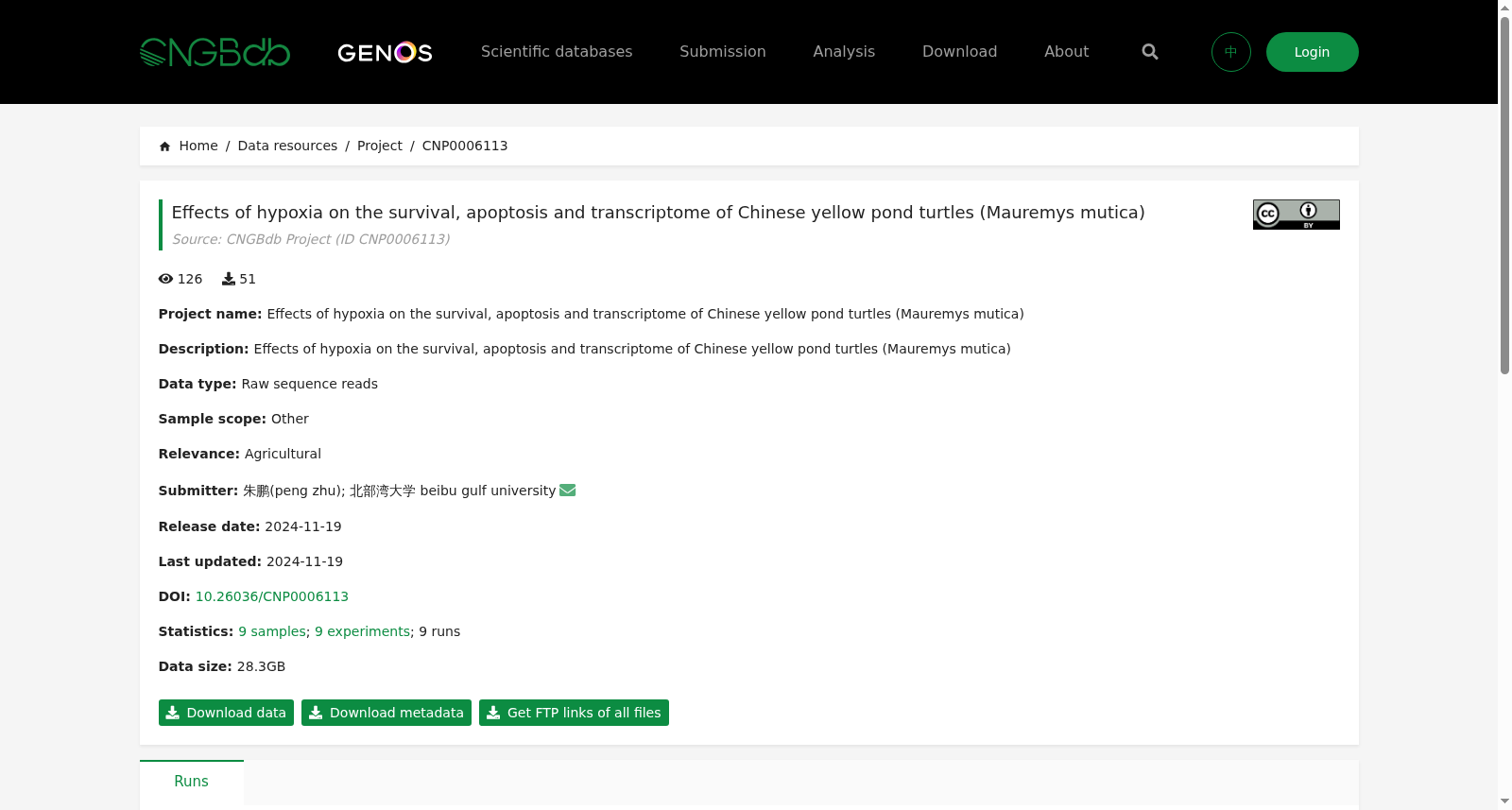Click the 'Source: CNGBdb Project' subtitle

(x=311, y=239)
